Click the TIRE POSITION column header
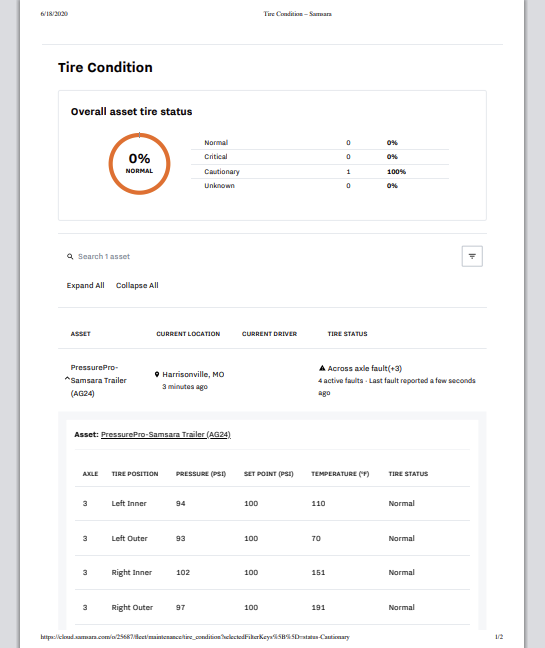The image size is (545, 648). 135,474
